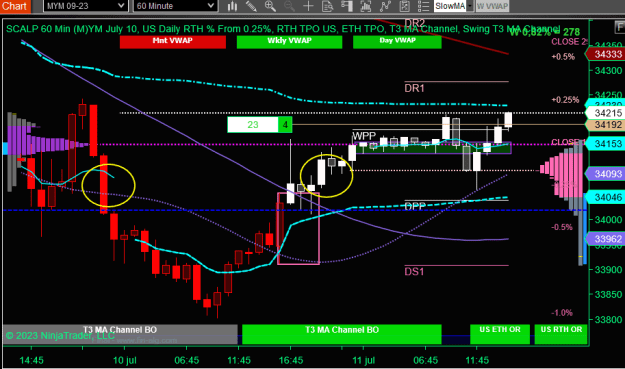This screenshot has height=369, width=625.
Task: Click the 34000 price axis label
Action: pos(608,220)
